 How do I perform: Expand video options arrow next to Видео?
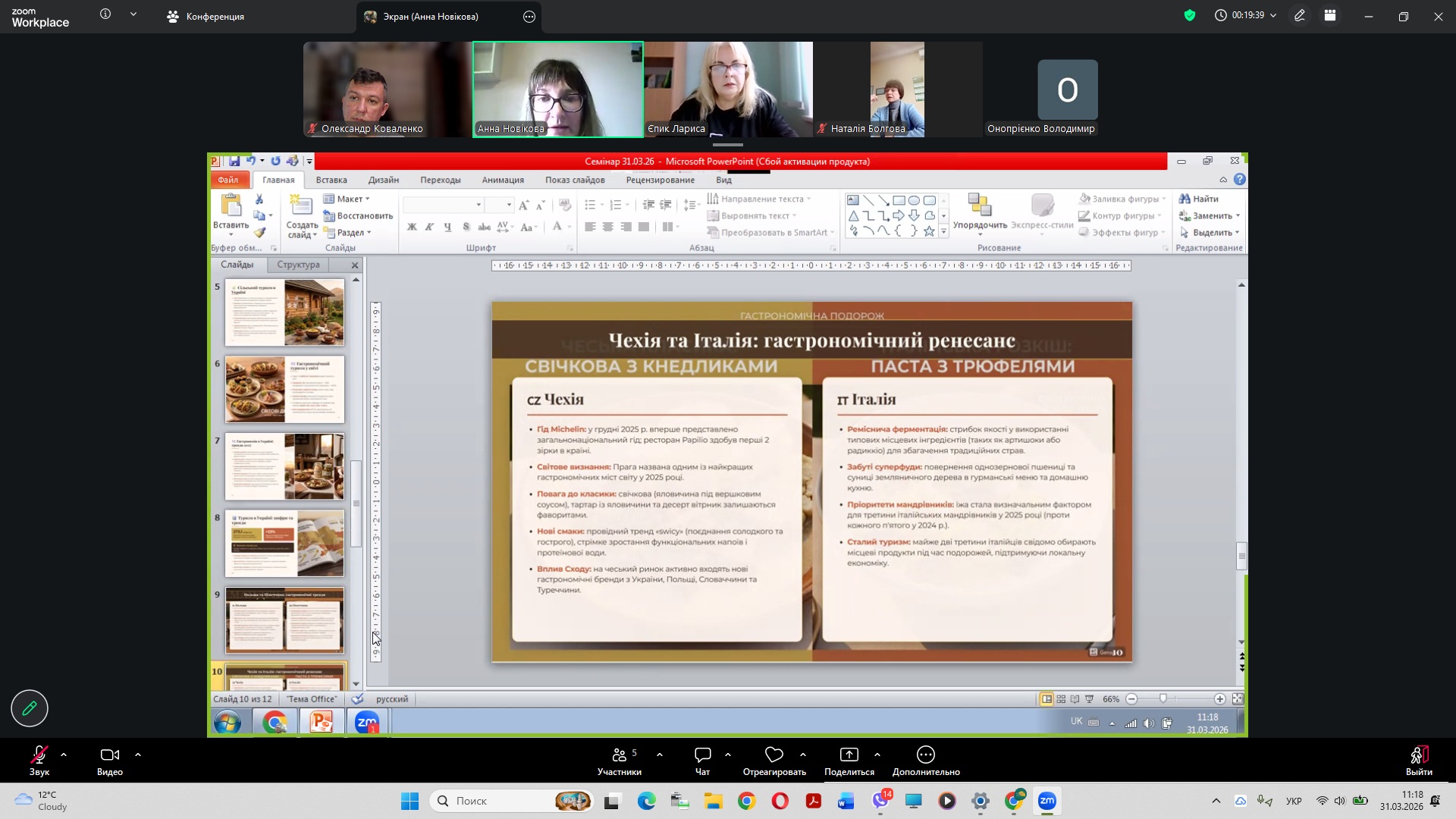coord(138,755)
